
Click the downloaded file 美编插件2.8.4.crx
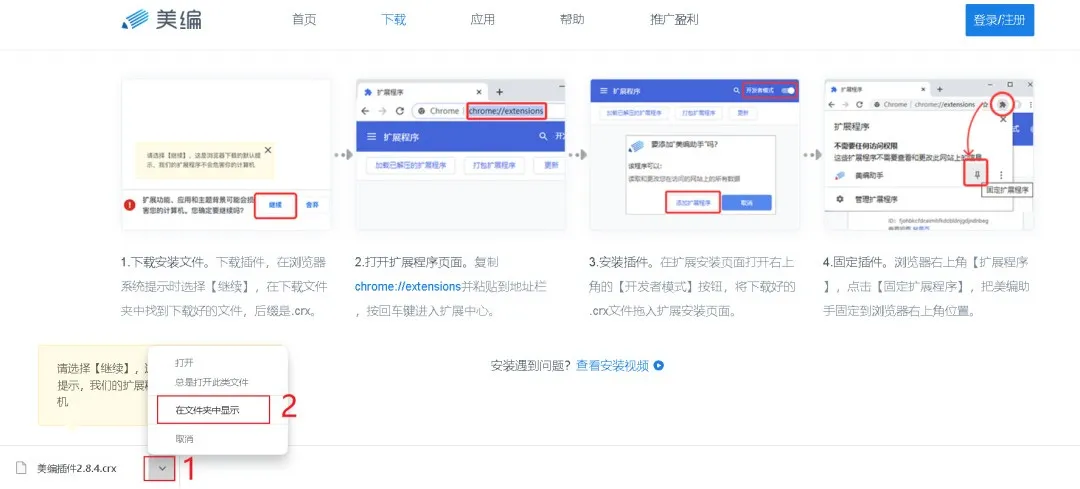76,468
